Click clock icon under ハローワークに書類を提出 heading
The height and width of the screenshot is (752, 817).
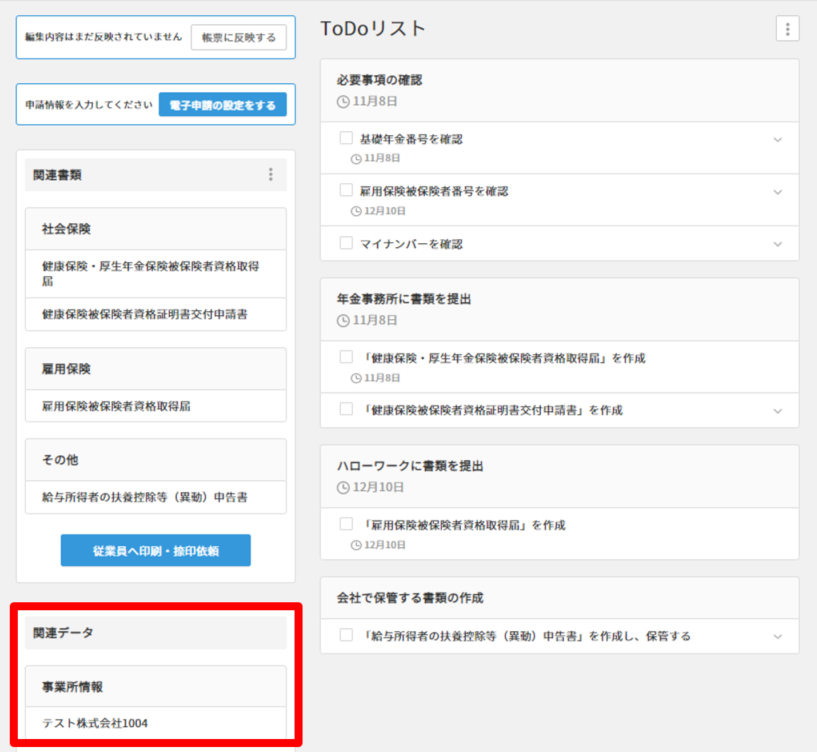344,487
